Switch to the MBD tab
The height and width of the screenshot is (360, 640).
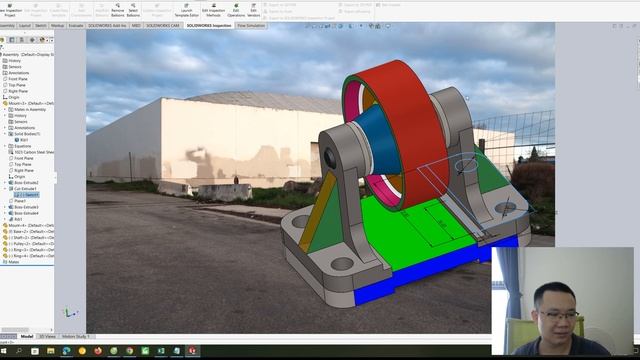coord(136,26)
